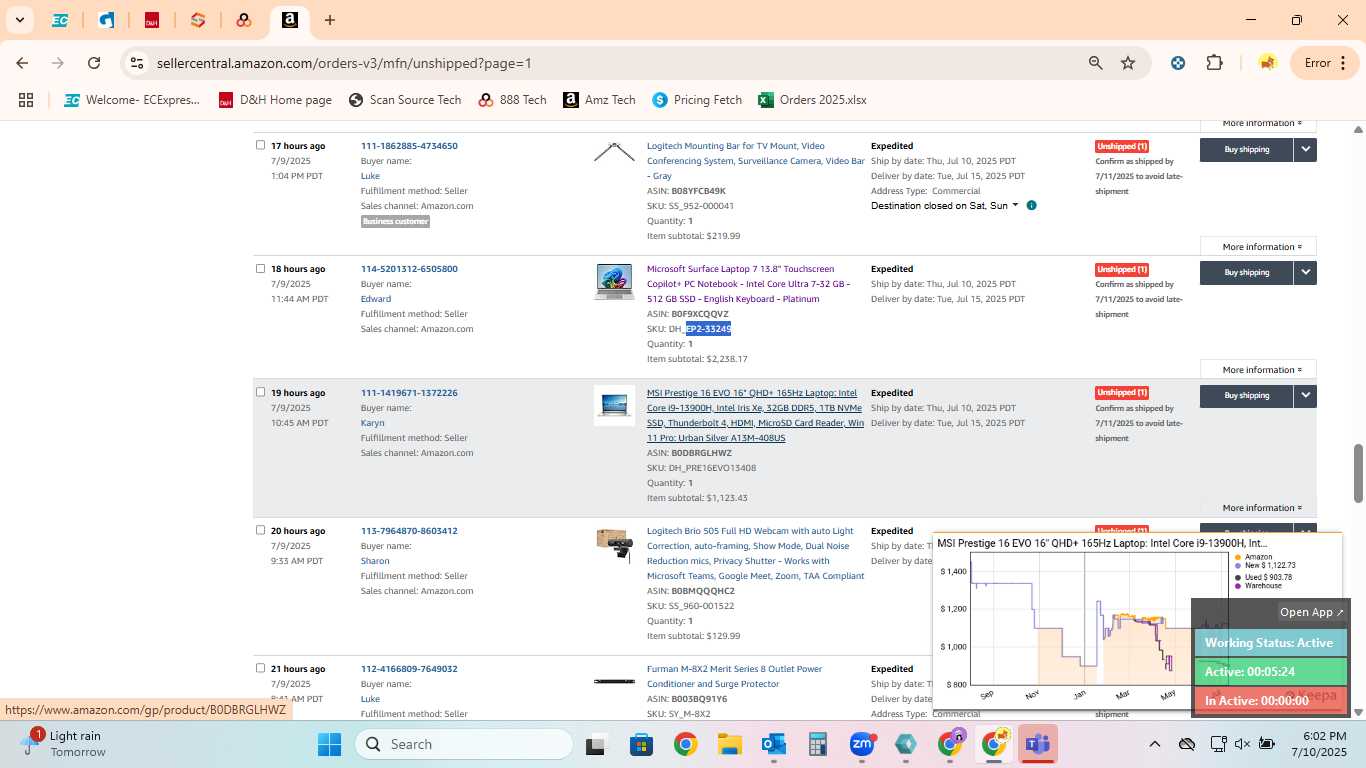Click the taskbar Search box

point(464,744)
